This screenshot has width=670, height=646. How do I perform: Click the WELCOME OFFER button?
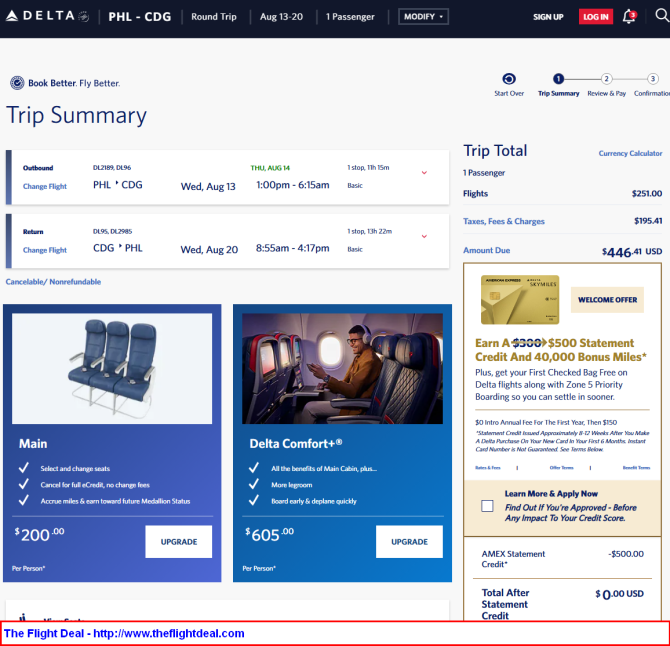[x=607, y=300]
